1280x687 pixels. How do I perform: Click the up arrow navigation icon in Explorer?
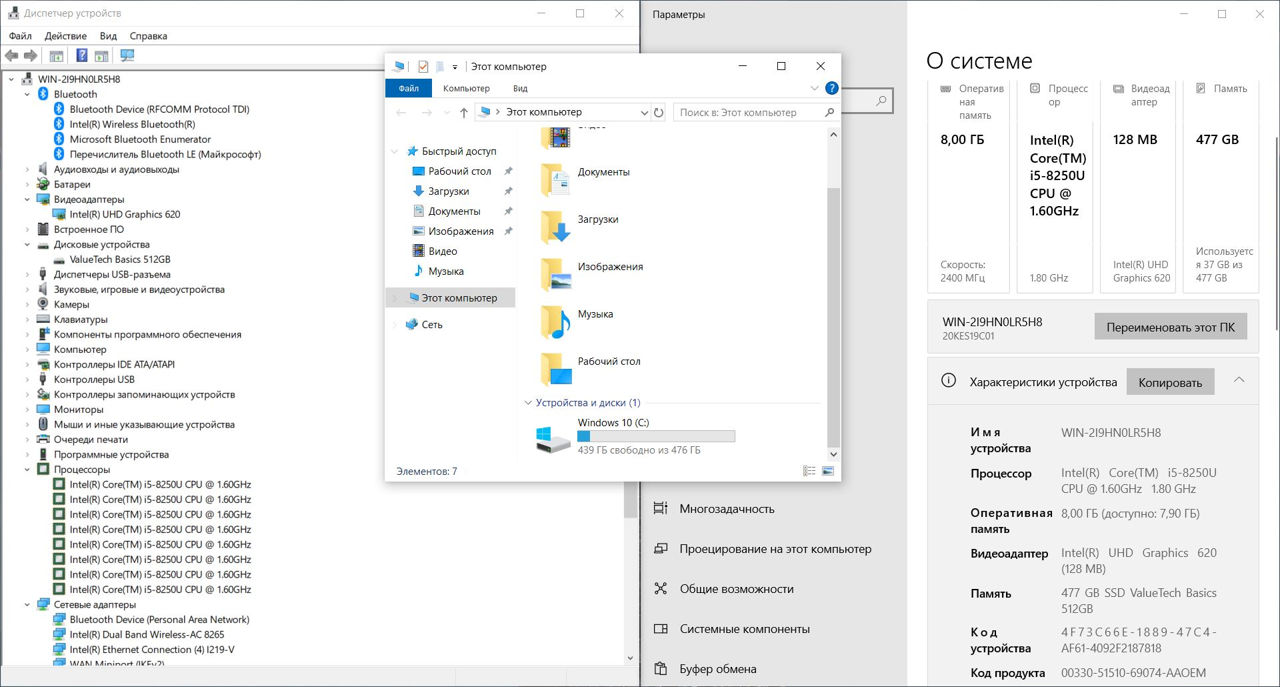pyautogui.click(x=463, y=113)
